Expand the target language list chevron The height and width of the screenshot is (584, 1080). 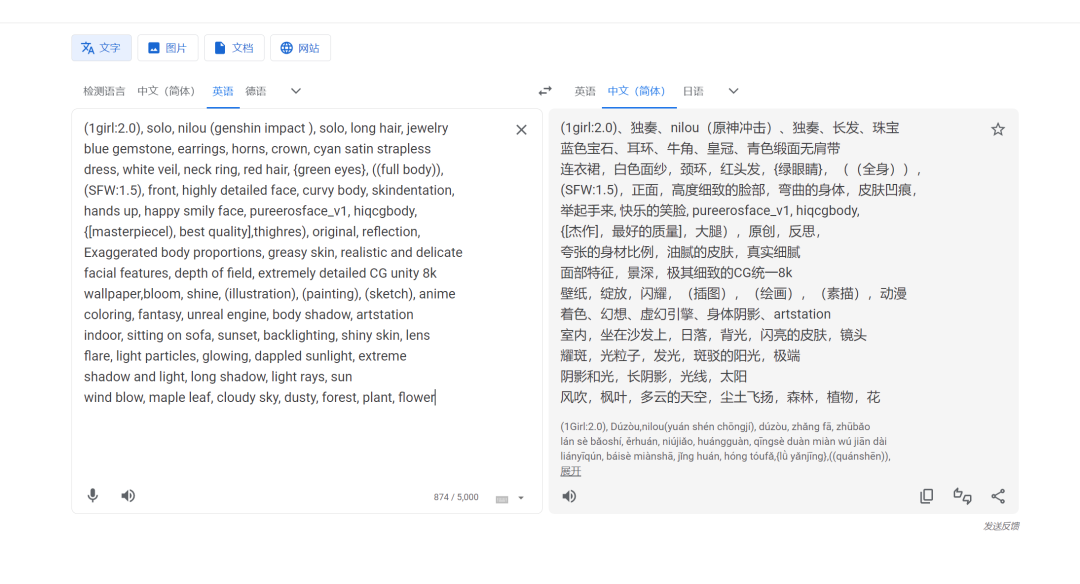tap(734, 91)
